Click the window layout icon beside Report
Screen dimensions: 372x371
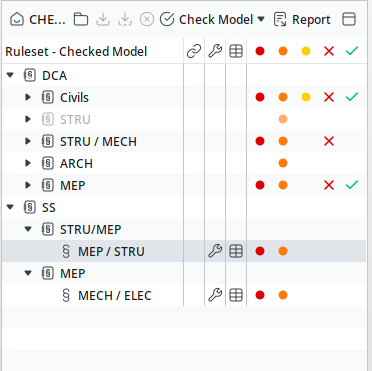(x=349, y=19)
